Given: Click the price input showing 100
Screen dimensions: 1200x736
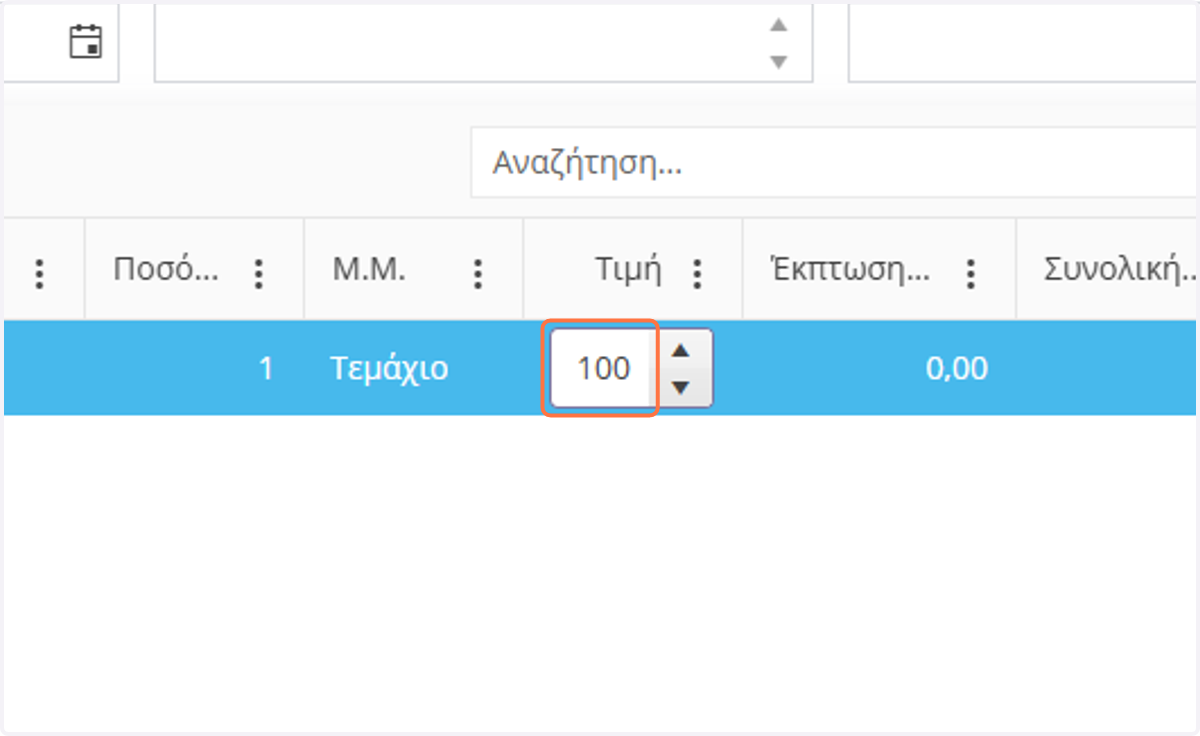Looking at the screenshot, I should (603, 368).
